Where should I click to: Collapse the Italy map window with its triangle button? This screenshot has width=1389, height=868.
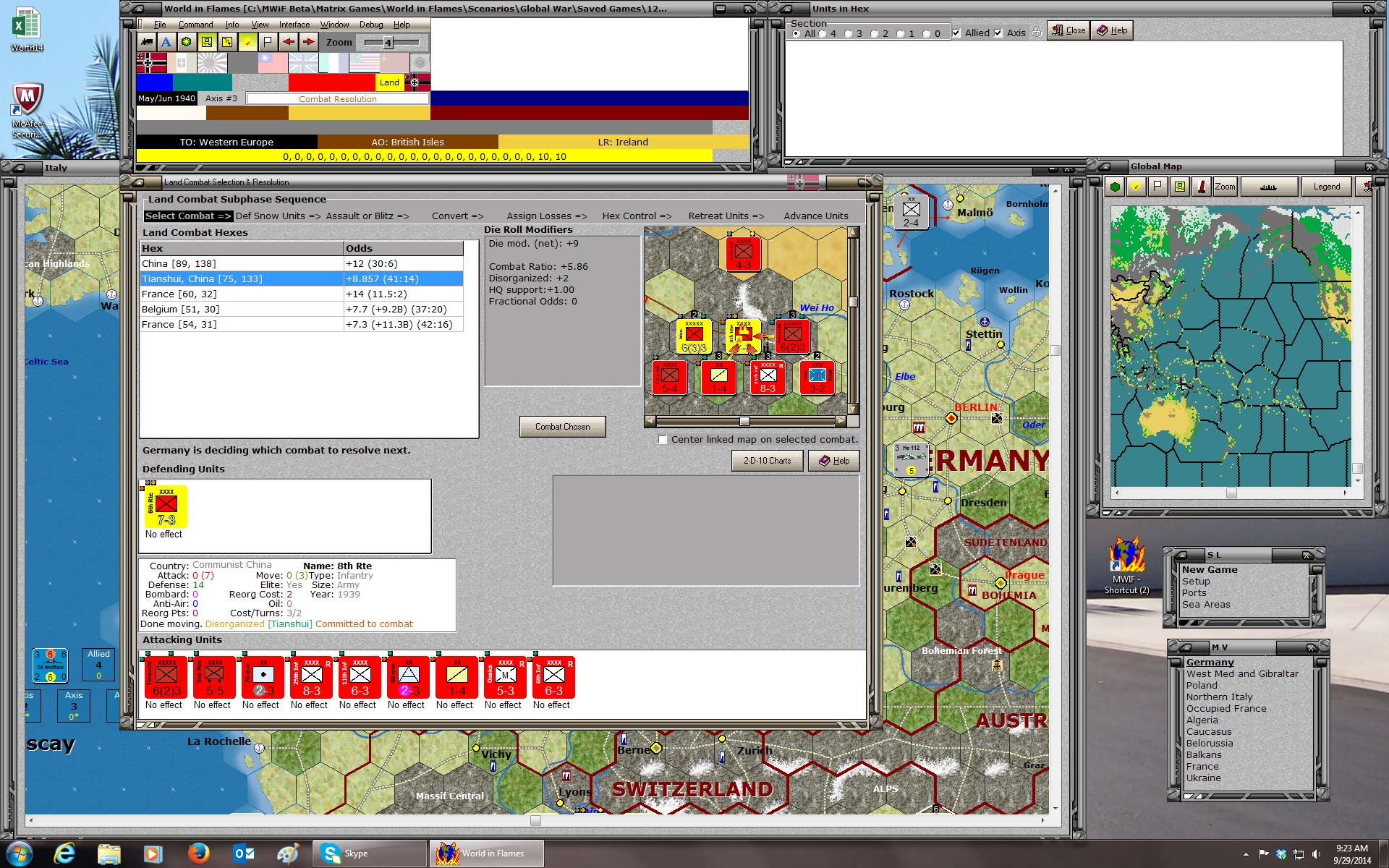[x=18, y=168]
